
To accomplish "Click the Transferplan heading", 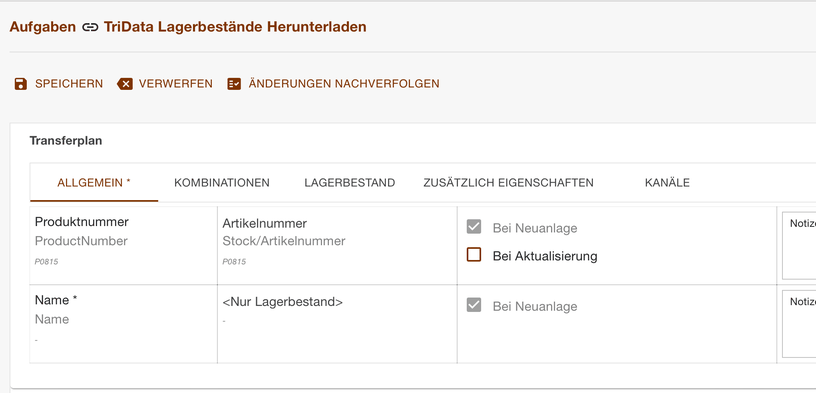I will tap(66, 141).
